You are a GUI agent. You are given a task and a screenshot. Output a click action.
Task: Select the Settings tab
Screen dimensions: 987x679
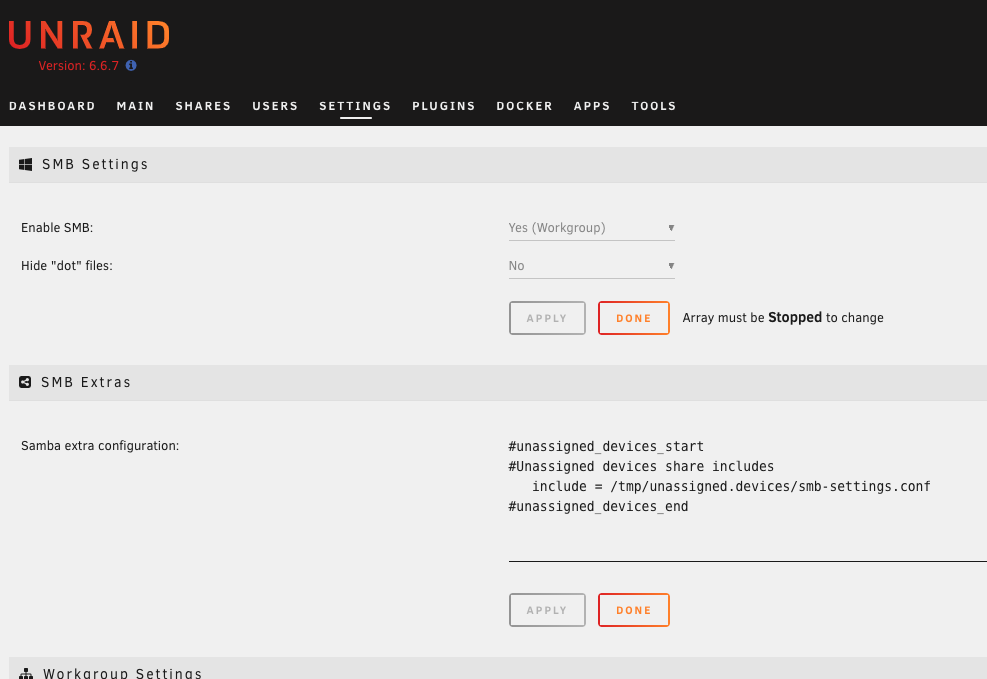click(x=355, y=106)
